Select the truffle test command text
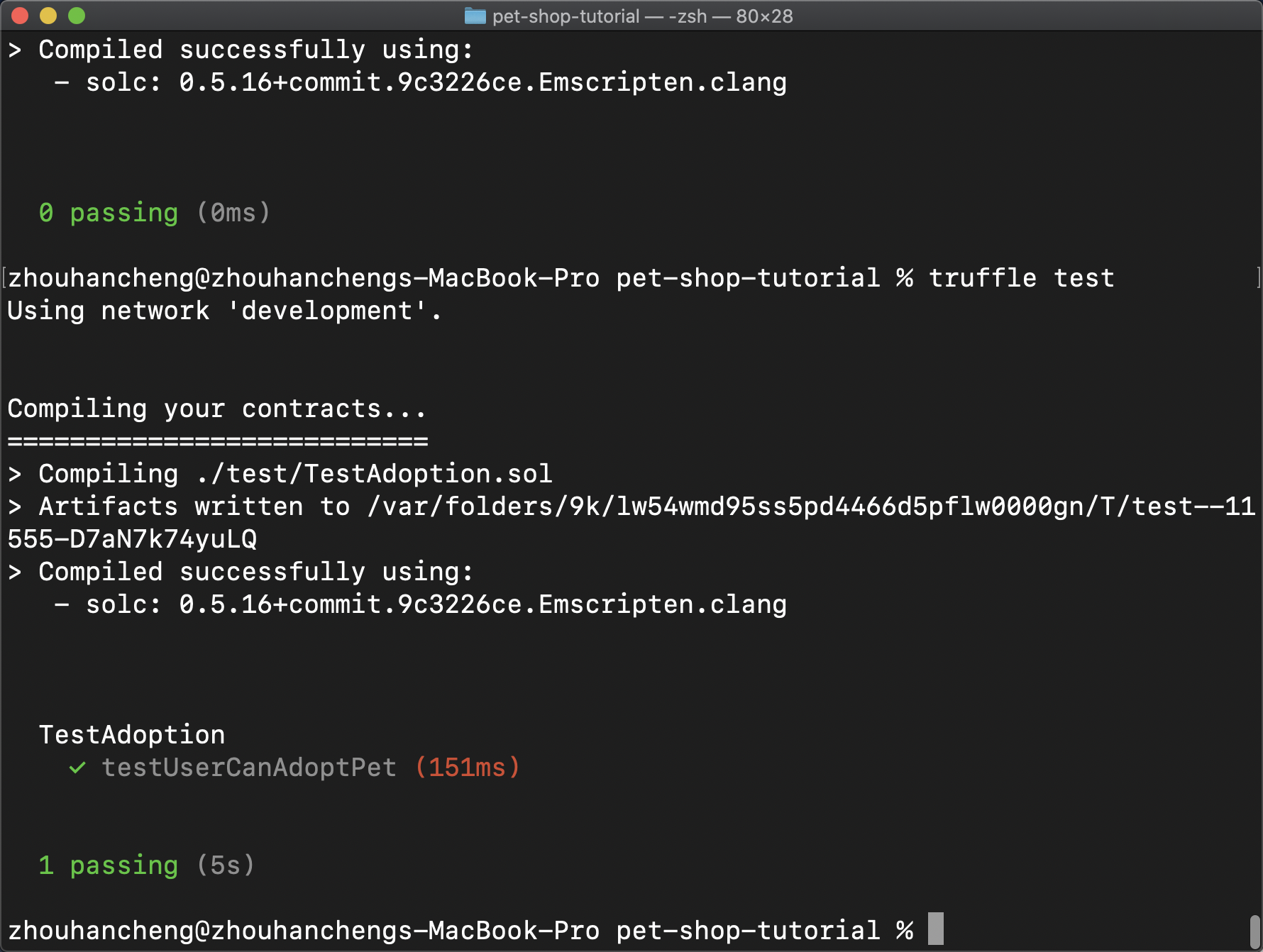 coord(1022,277)
